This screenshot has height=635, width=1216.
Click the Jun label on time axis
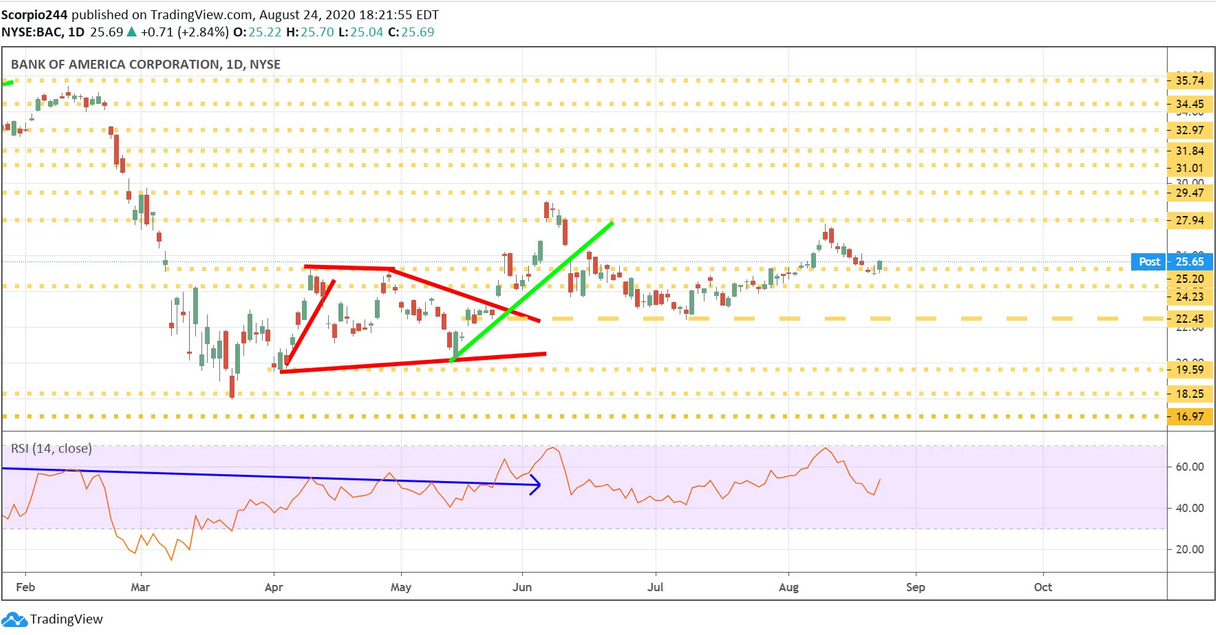coord(521,587)
